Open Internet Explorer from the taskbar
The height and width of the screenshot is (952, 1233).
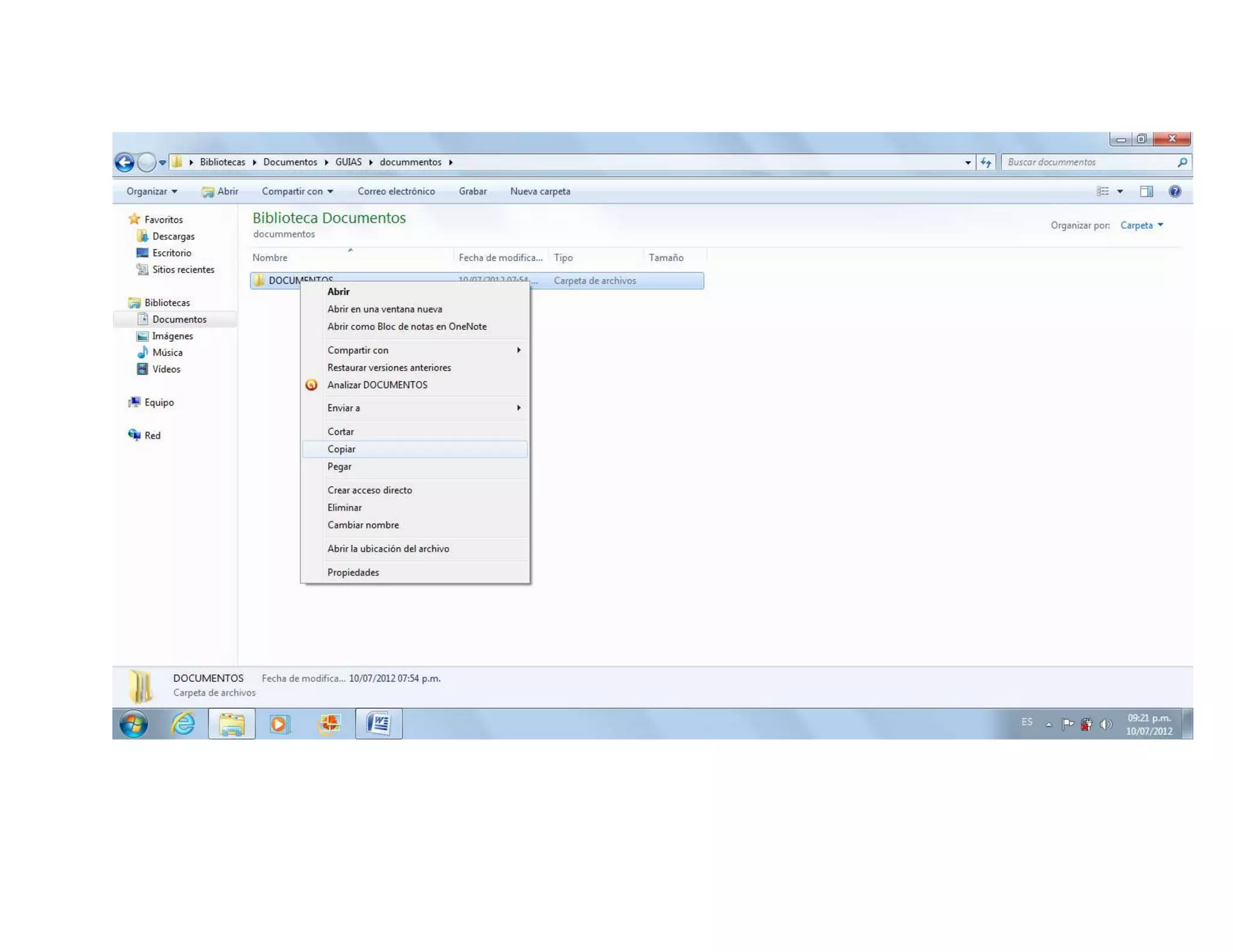tap(183, 723)
